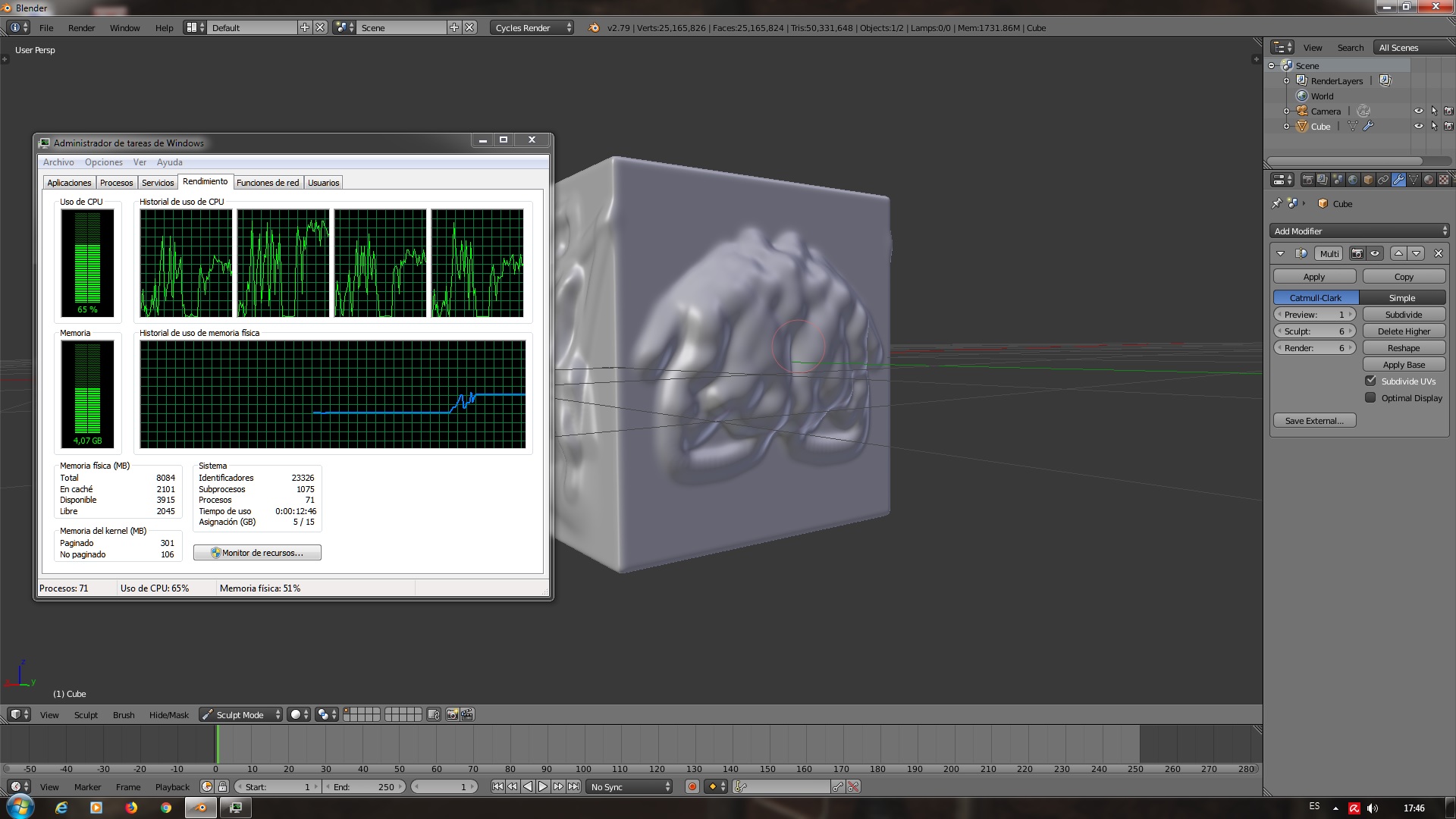Click the OpenGL render image camera icon
Viewport: 1456px width, 819px height.
[452, 714]
